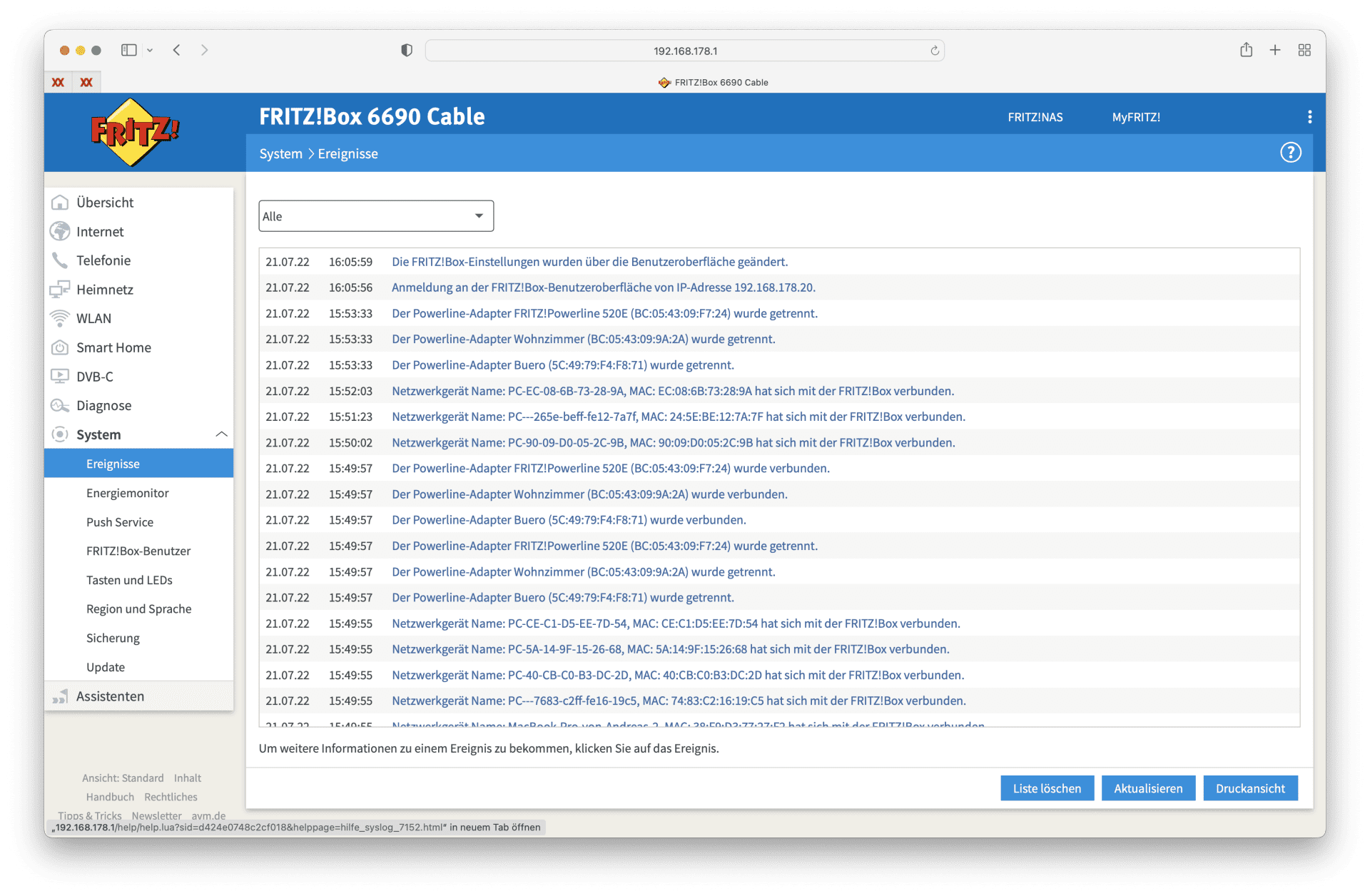Image resolution: width=1370 pixels, height=896 pixels.
Task: Toggle Safari sidebar icon
Action: tap(128, 50)
